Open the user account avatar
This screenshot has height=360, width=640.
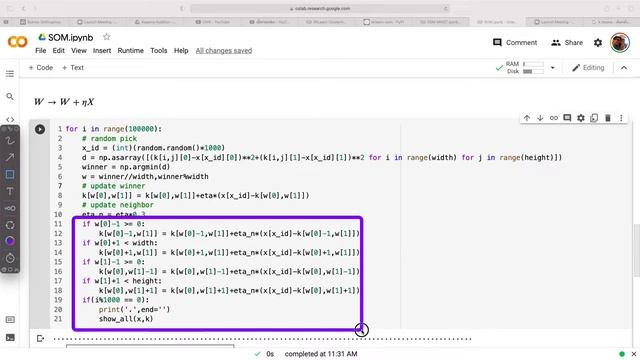[x=620, y=42]
